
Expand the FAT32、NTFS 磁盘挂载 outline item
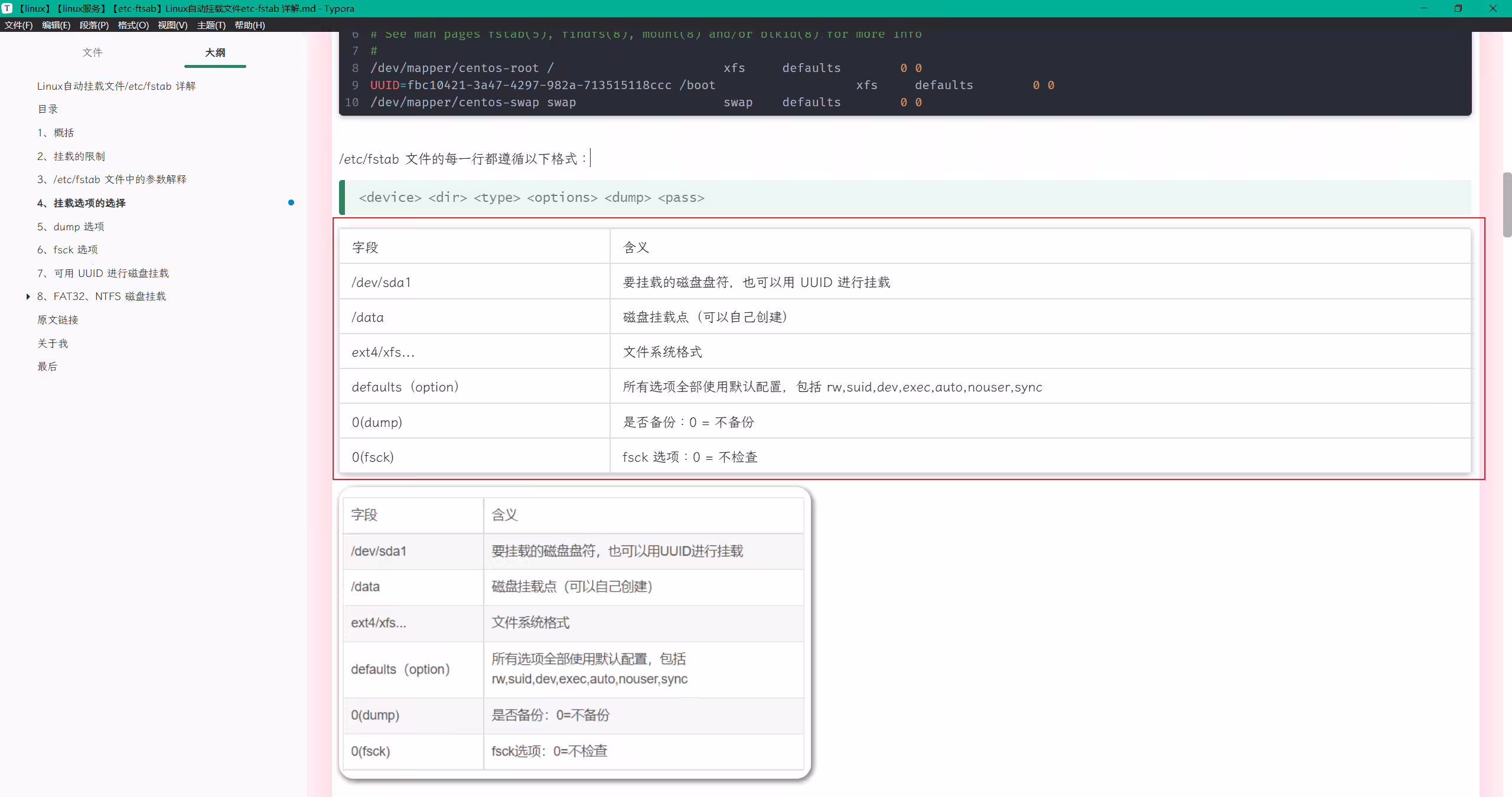[x=28, y=296]
